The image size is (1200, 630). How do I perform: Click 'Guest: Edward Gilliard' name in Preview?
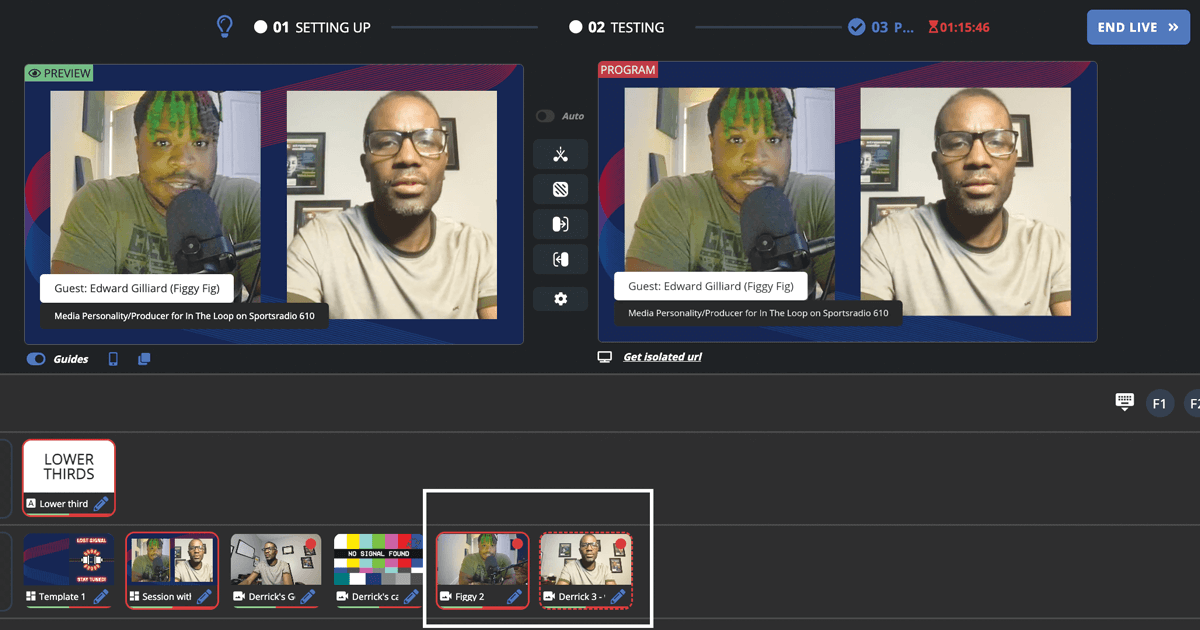[136, 288]
